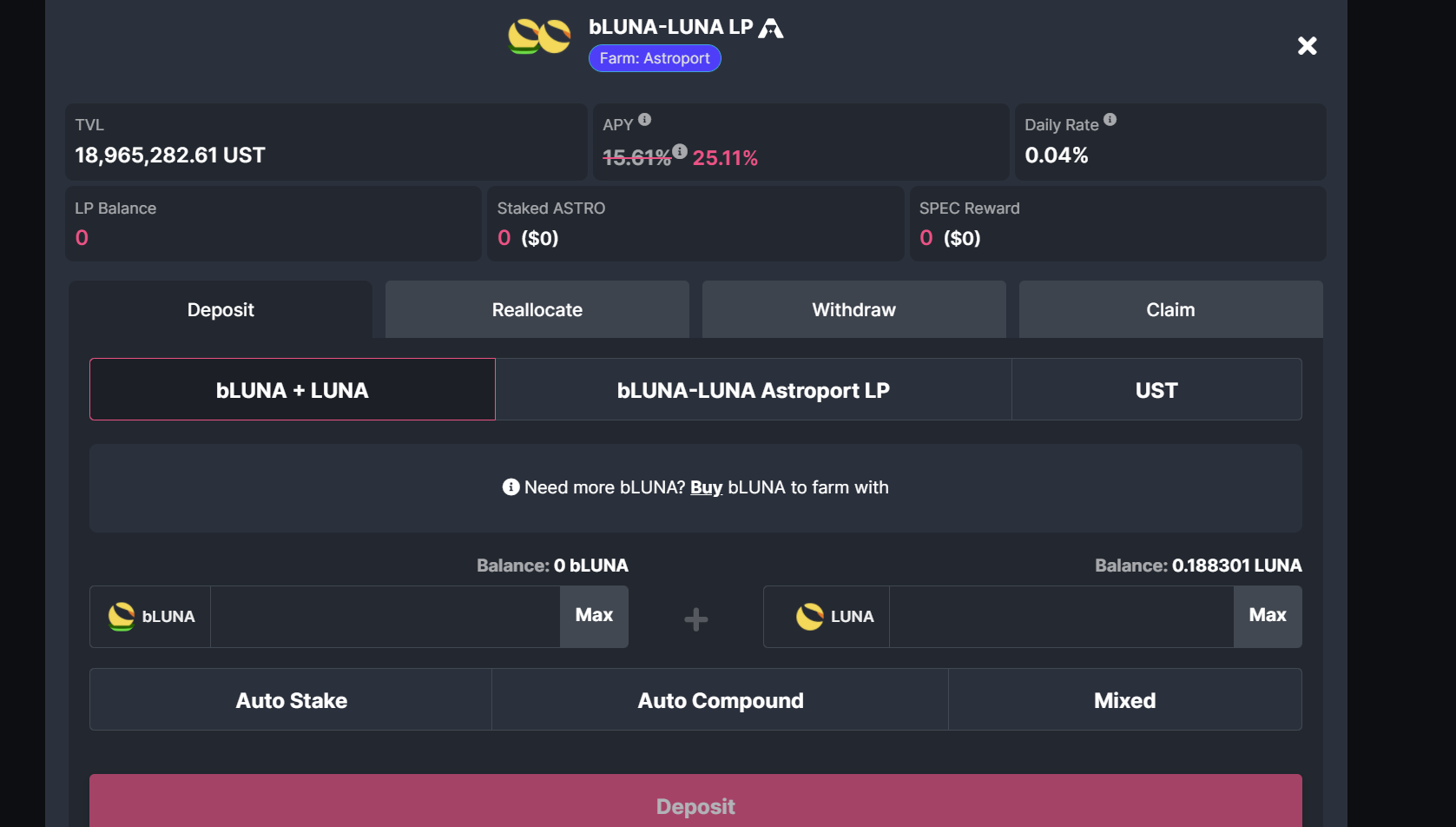
Task: Click the bLUNA token icon in input
Action: point(122,617)
